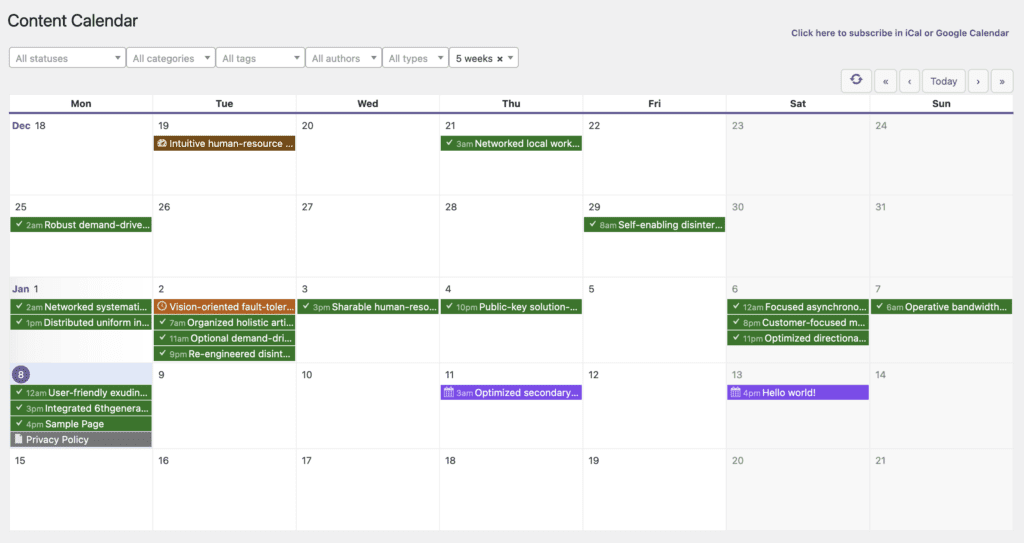The width and height of the screenshot is (1024, 543).
Task: Select the 1pm 'Distributed uniform in...' post
Action: point(81,322)
